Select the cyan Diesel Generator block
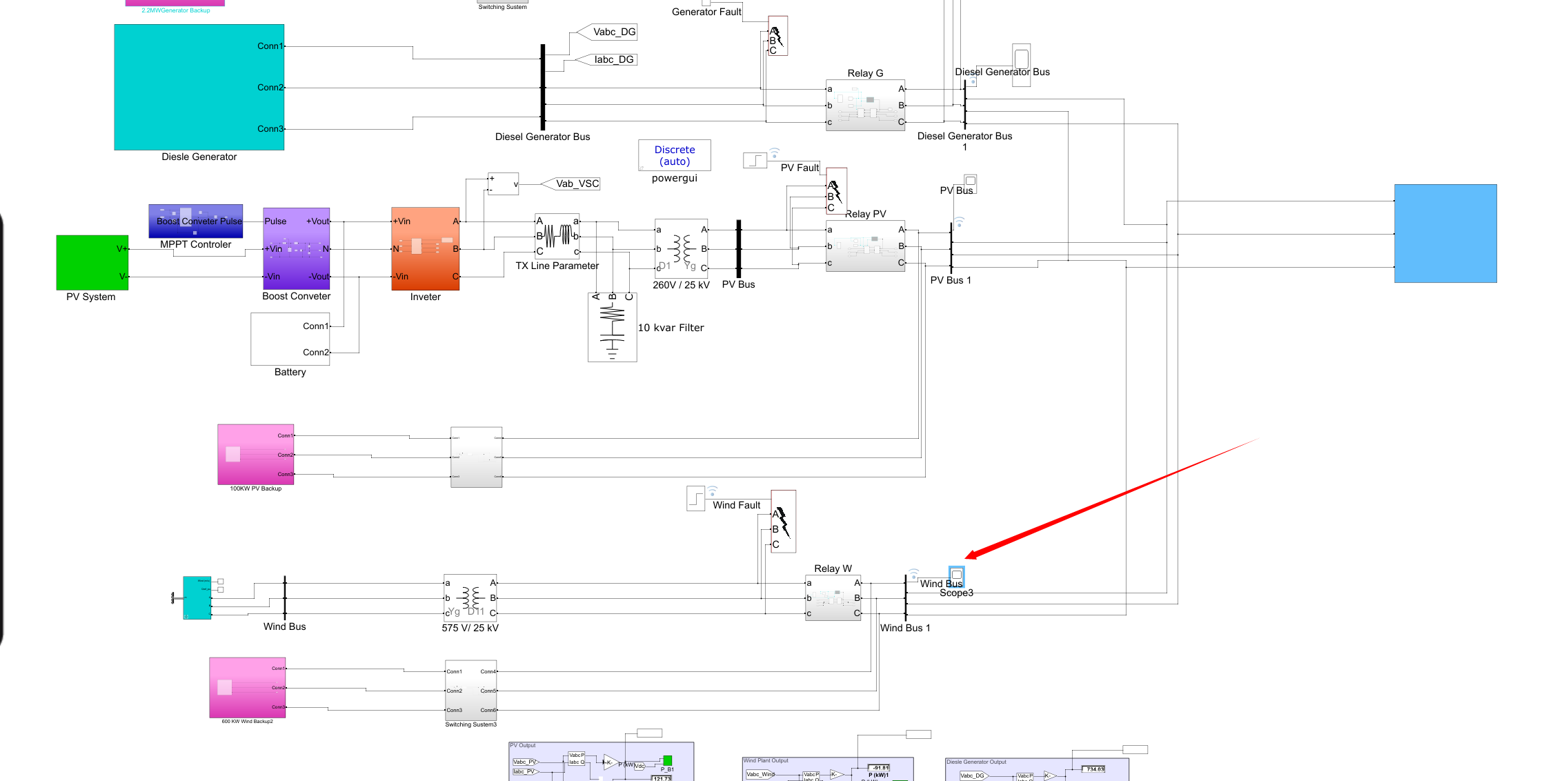The width and height of the screenshot is (1568, 781). 199,87
